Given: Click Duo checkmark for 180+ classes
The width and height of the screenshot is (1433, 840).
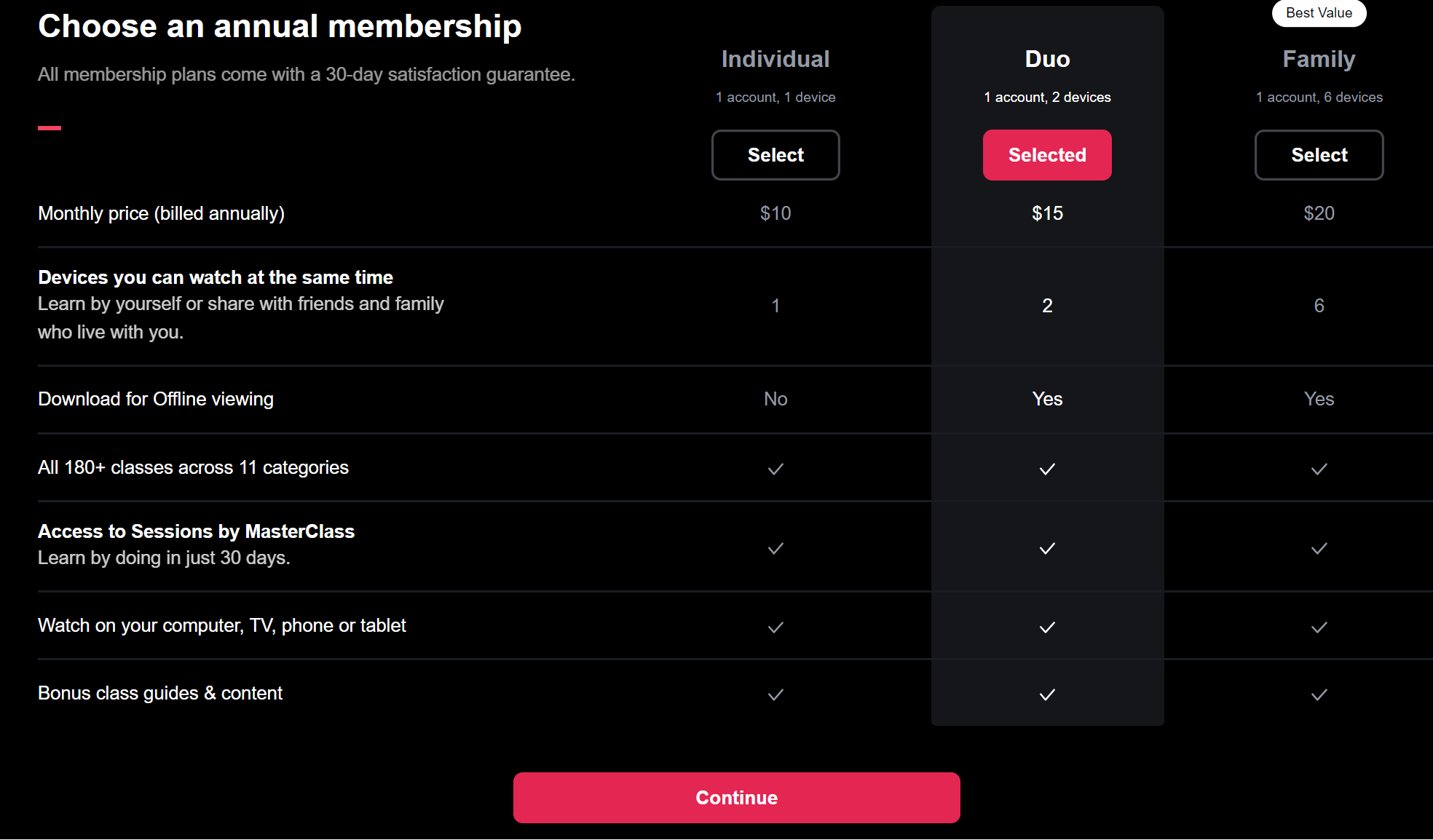Looking at the screenshot, I should [1047, 469].
